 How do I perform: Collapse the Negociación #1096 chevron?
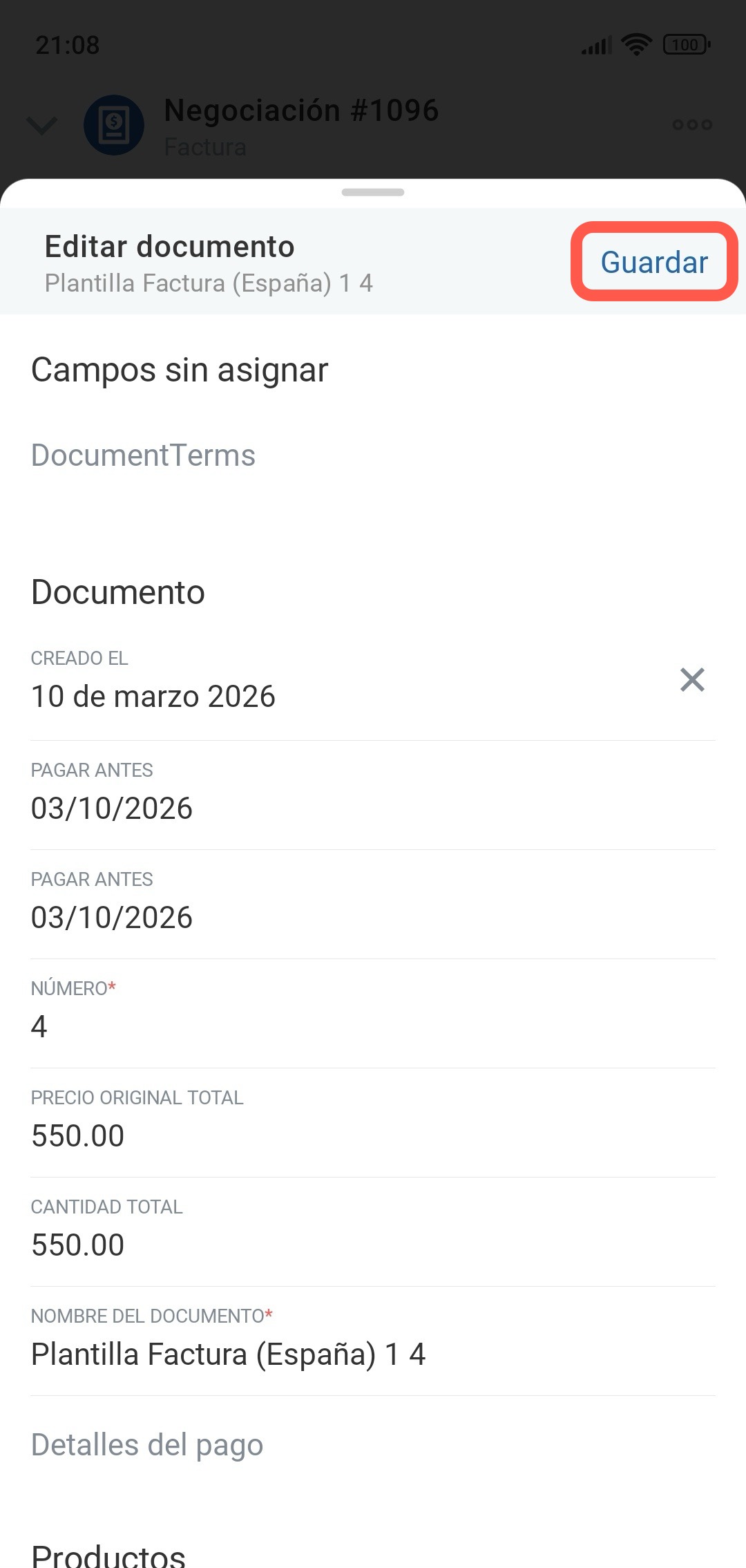tap(41, 125)
